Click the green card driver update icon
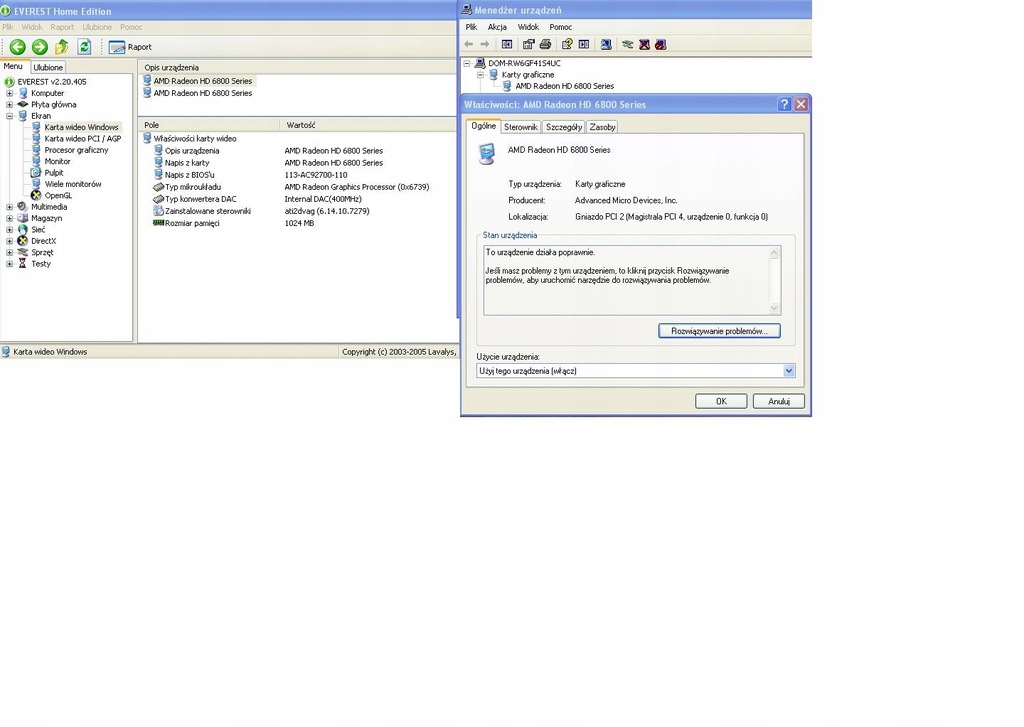This screenshot has width=1024, height=727. (628, 44)
